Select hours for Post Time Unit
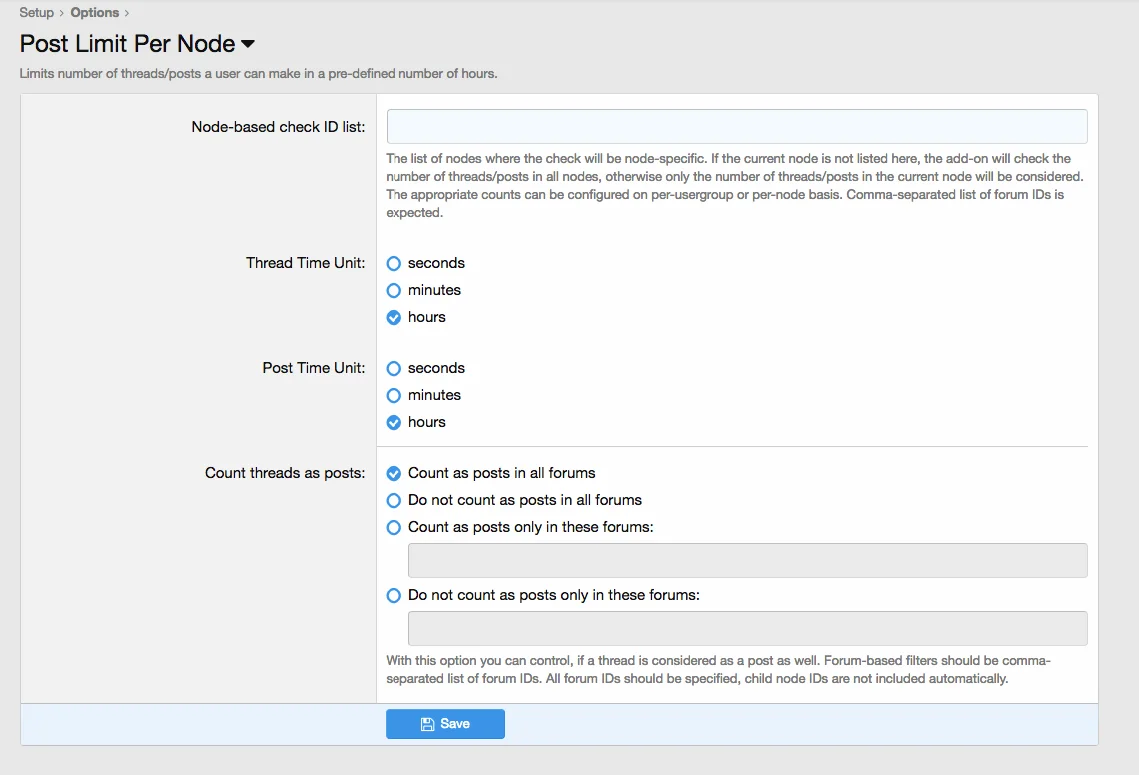Image resolution: width=1139 pixels, height=775 pixels. click(x=394, y=422)
